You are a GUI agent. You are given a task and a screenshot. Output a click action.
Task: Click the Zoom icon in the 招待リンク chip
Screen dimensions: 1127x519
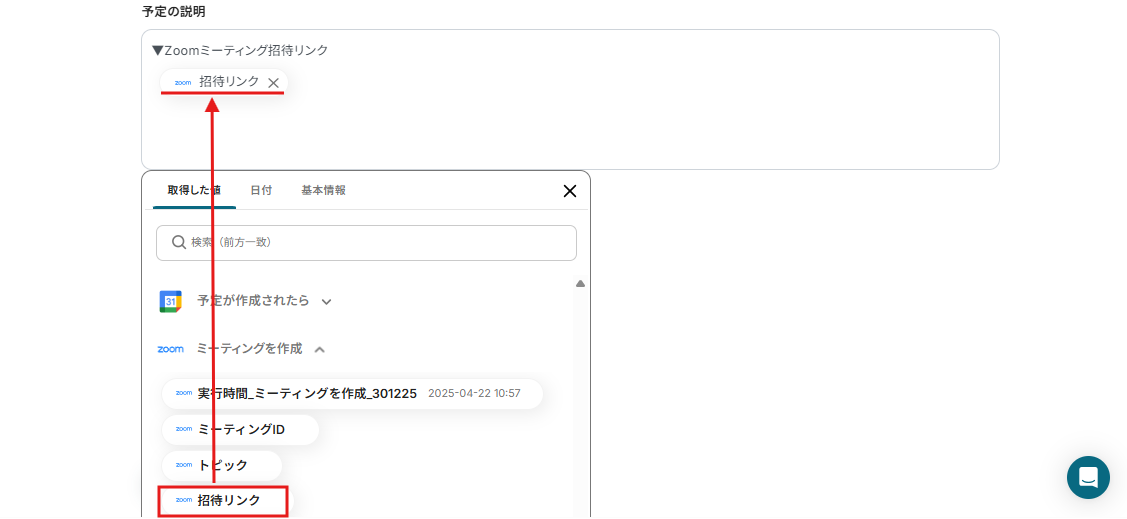183,83
